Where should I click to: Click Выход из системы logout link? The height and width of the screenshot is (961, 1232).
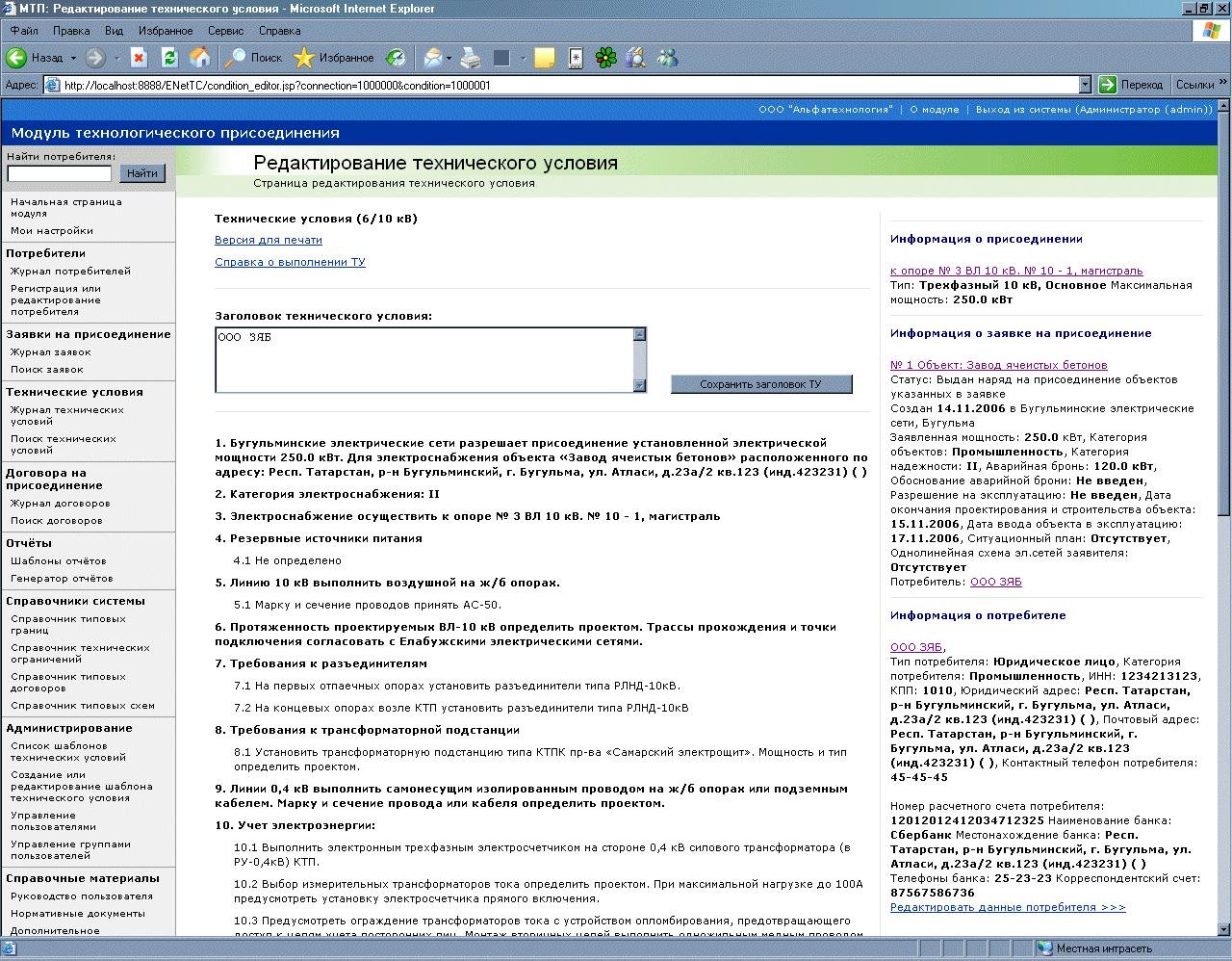[x=1094, y=110]
